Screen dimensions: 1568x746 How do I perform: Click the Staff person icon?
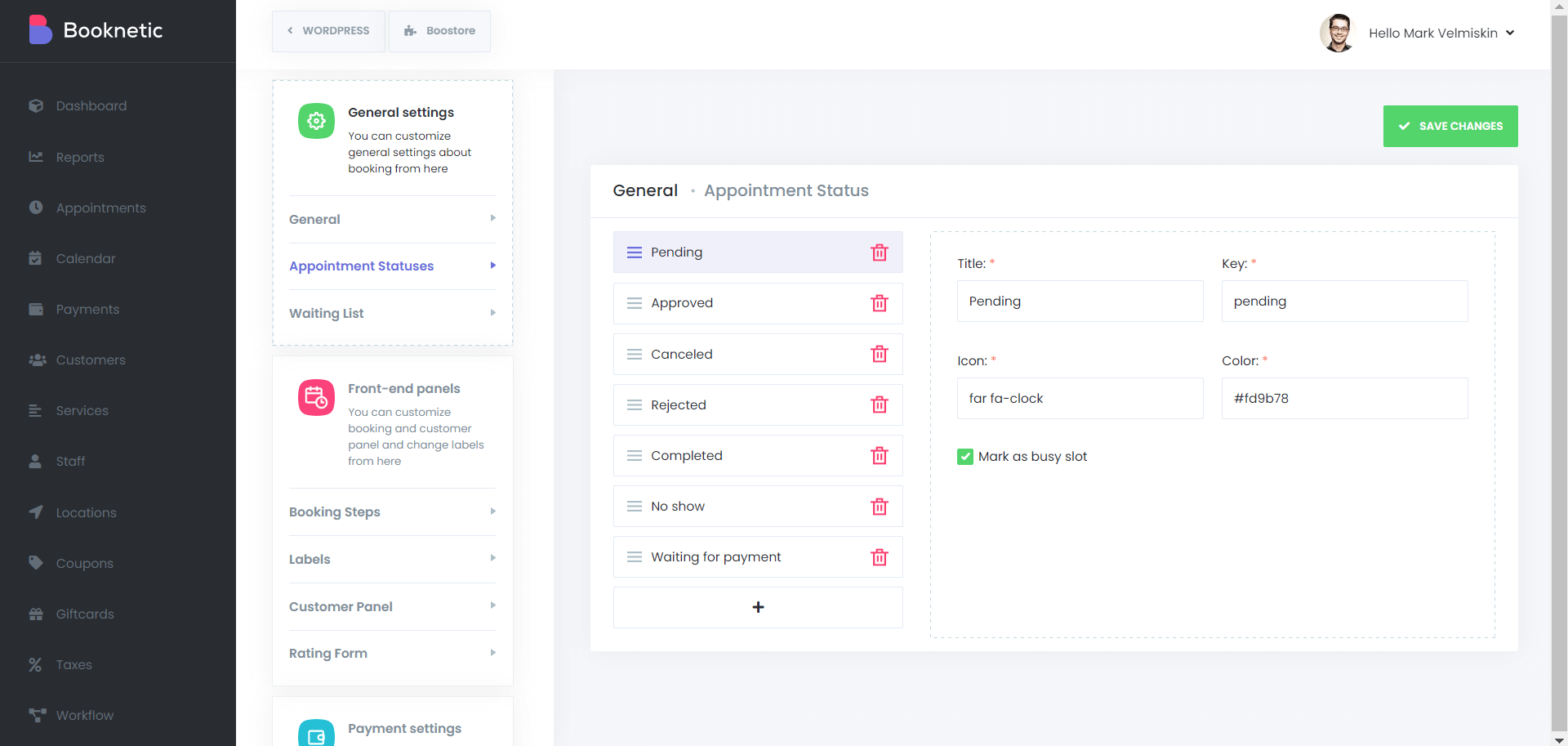[35, 461]
